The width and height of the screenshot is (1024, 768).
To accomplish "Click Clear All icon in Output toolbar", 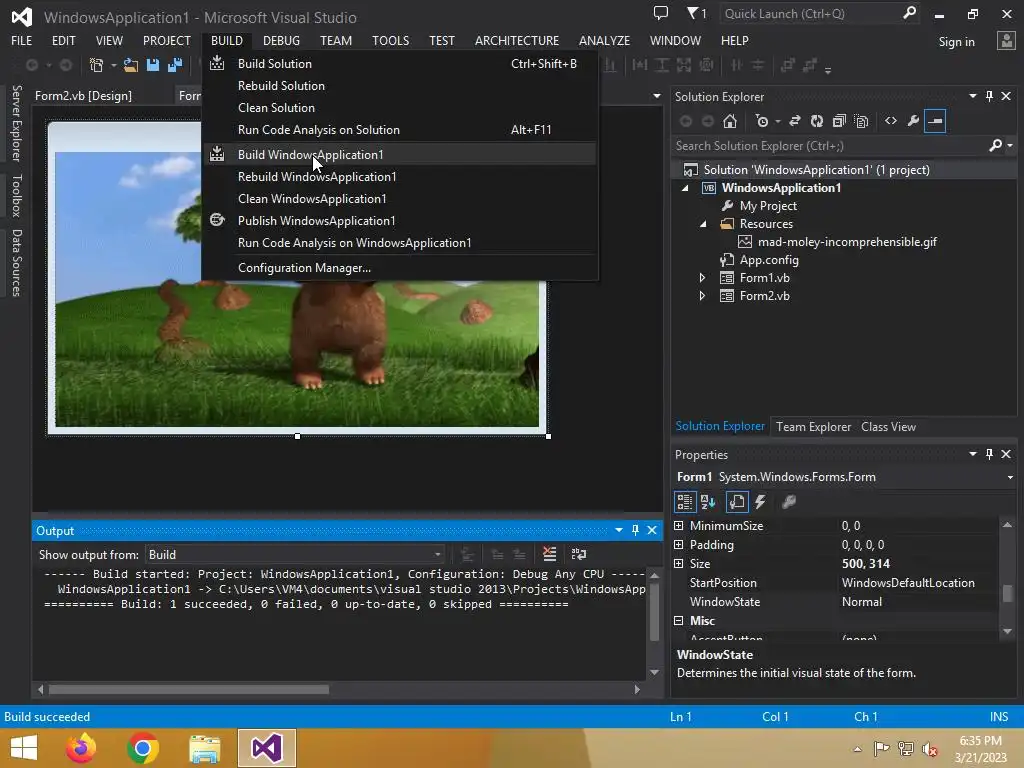I will [x=550, y=554].
